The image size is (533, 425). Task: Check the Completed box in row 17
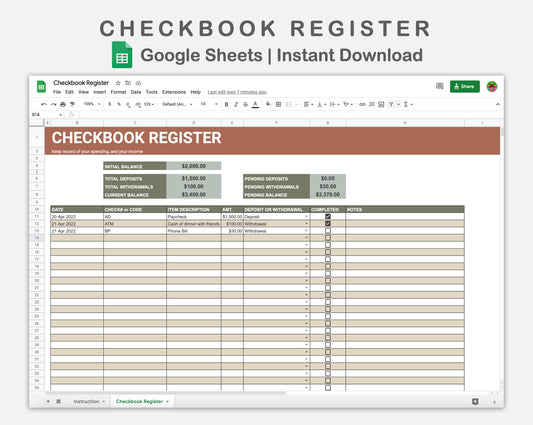pos(328,259)
